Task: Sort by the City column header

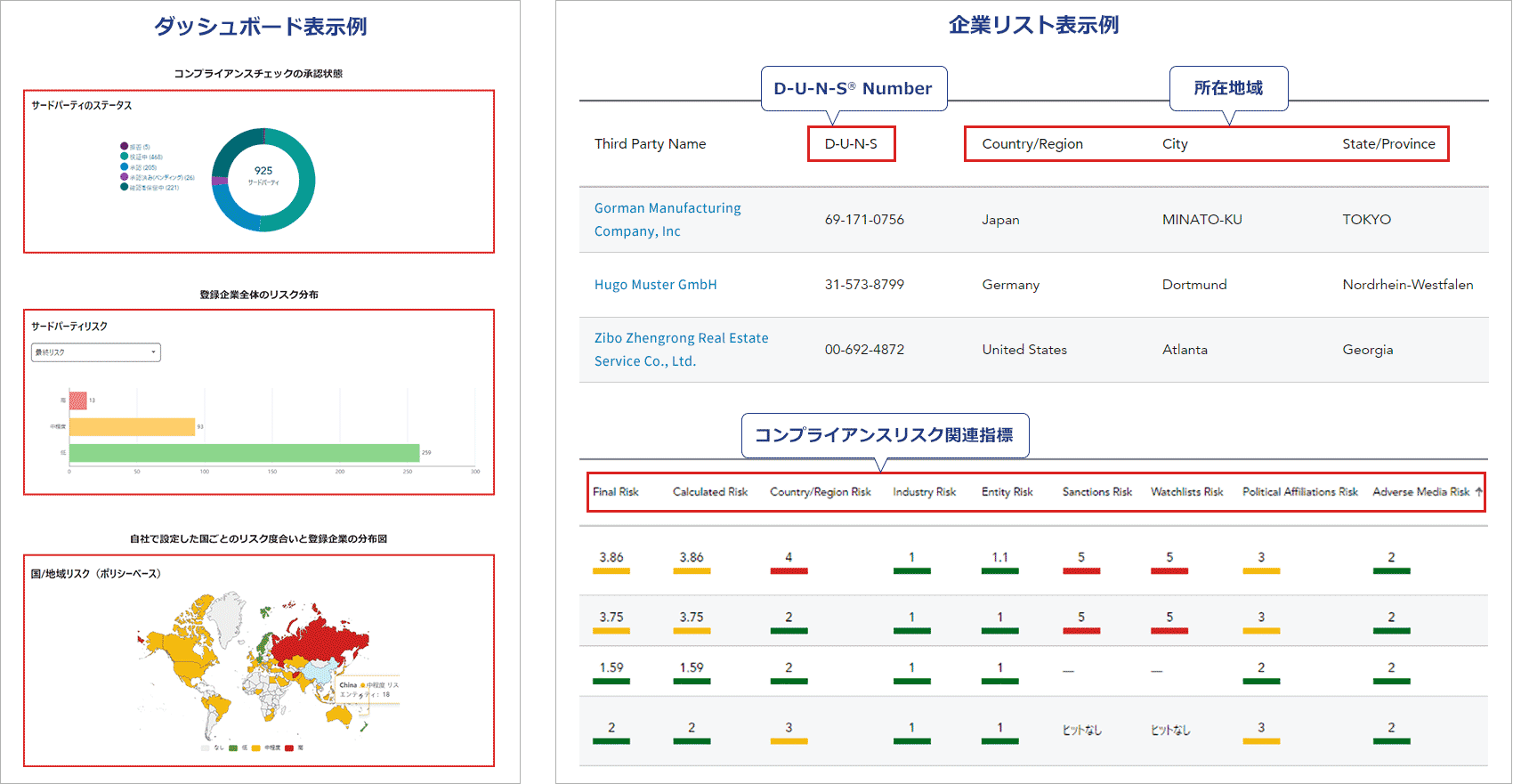Action: tap(1175, 144)
